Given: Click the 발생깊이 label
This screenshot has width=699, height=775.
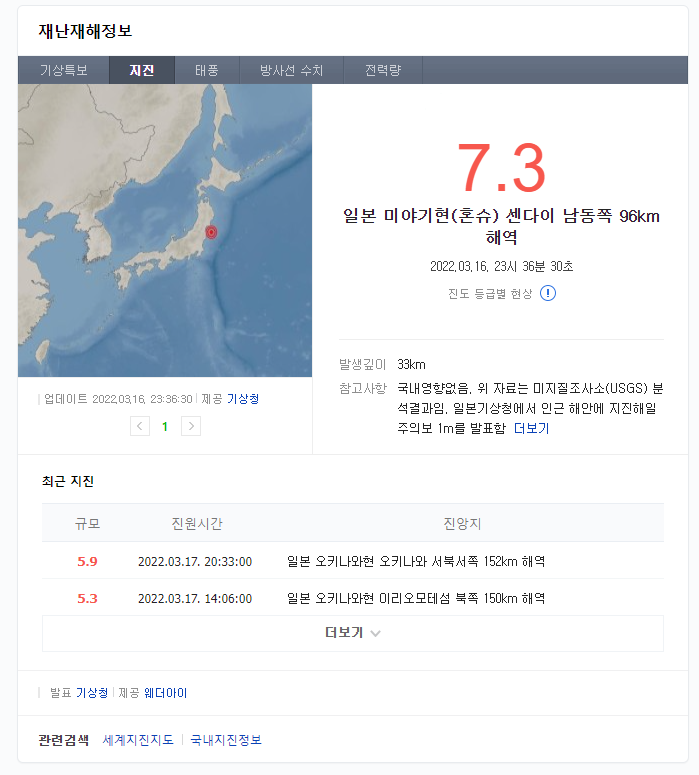Looking at the screenshot, I should coord(362,365).
